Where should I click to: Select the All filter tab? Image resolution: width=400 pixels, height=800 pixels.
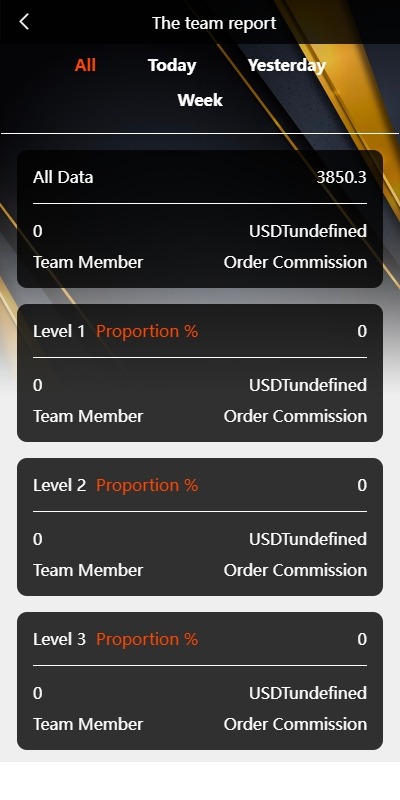pyautogui.click(x=85, y=65)
